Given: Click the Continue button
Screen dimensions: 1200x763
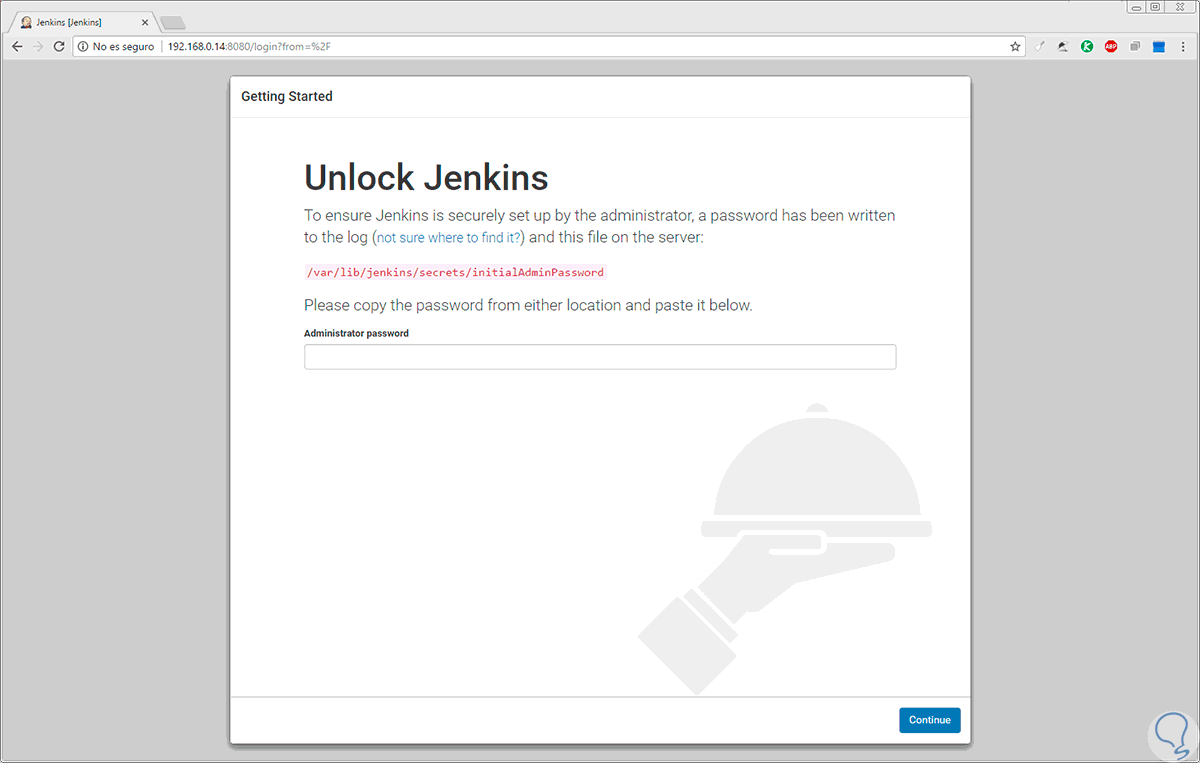Looking at the screenshot, I should coord(930,720).
